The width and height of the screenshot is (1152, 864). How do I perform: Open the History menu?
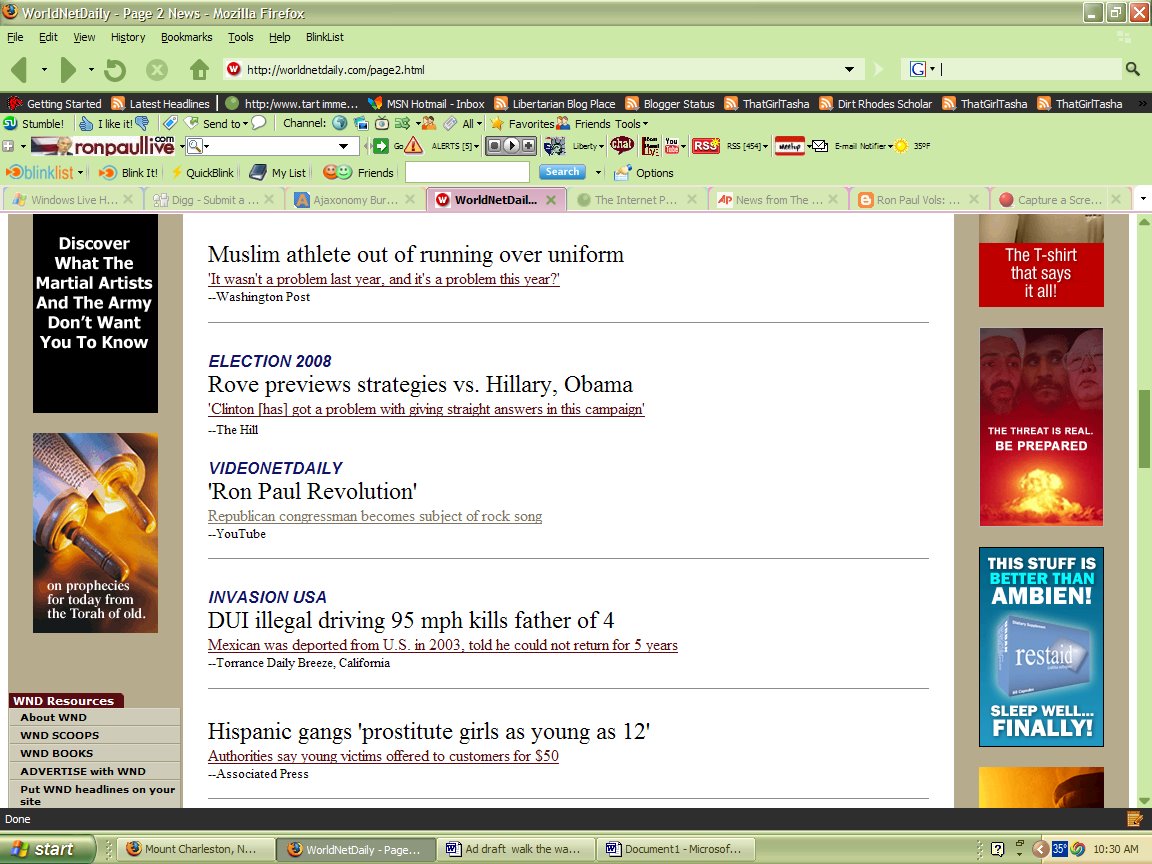[x=128, y=37]
